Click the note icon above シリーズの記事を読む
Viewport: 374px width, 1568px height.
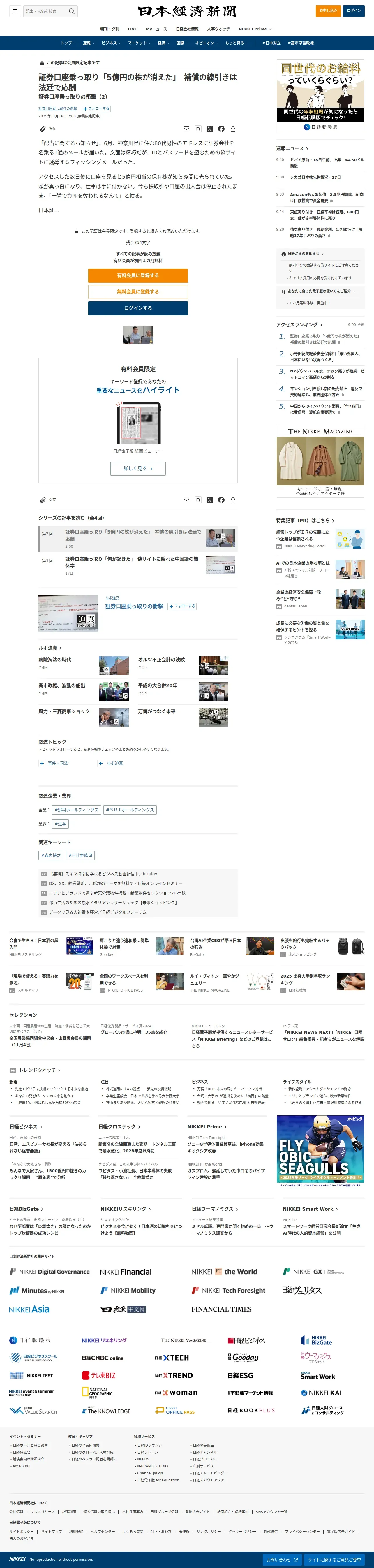coord(198,500)
